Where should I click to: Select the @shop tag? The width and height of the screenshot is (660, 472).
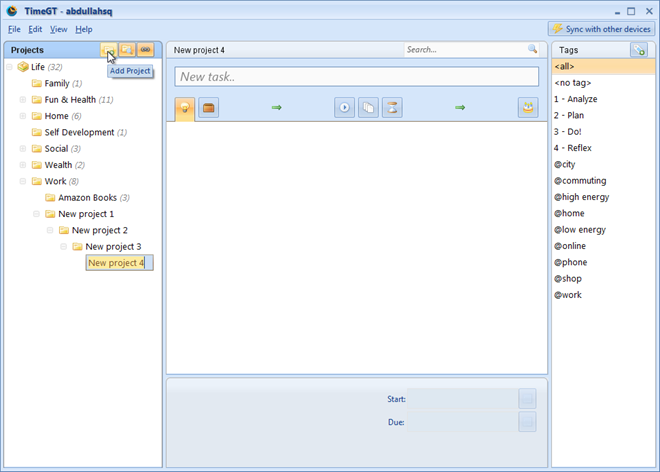tap(603, 279)
